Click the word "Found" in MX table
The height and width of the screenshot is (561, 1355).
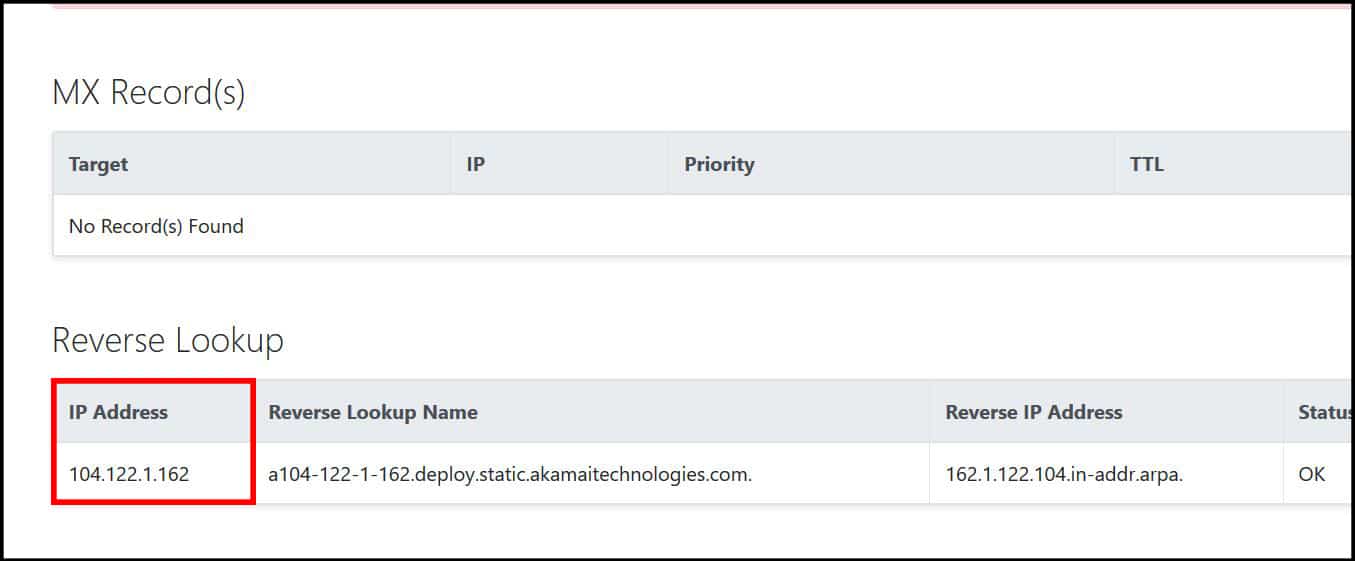[x=217, y=226]
